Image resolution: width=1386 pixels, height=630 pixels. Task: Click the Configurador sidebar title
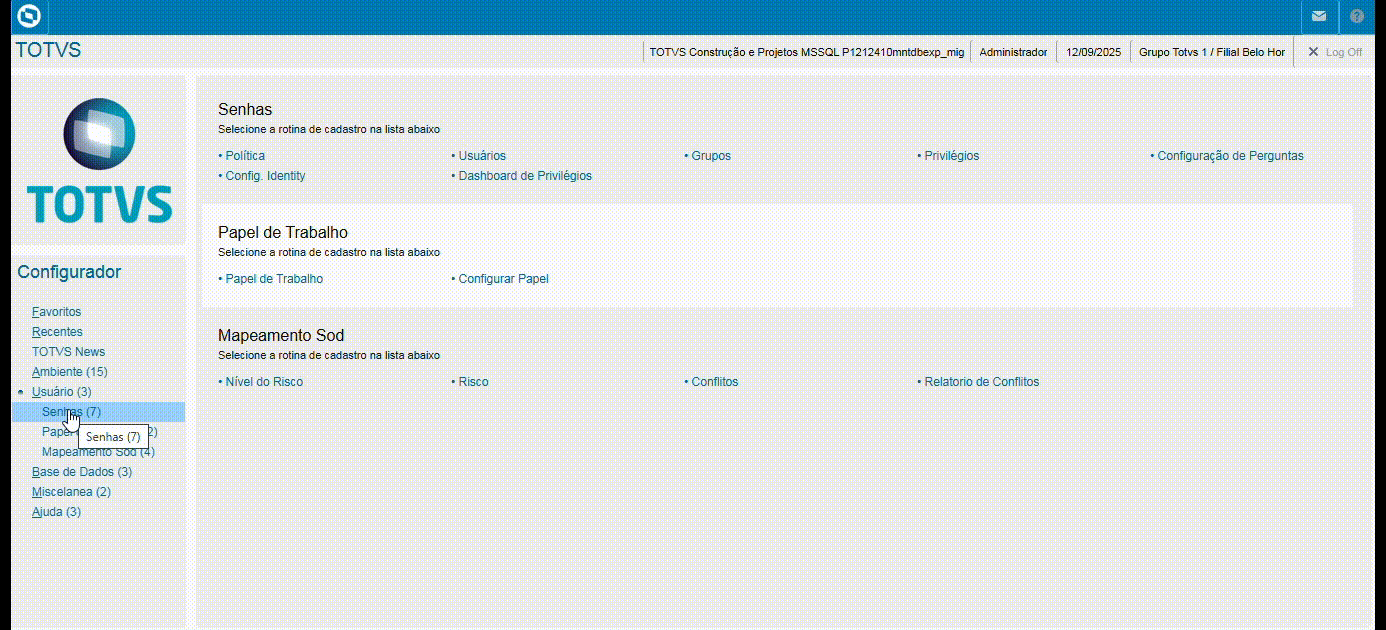point(69,272)
